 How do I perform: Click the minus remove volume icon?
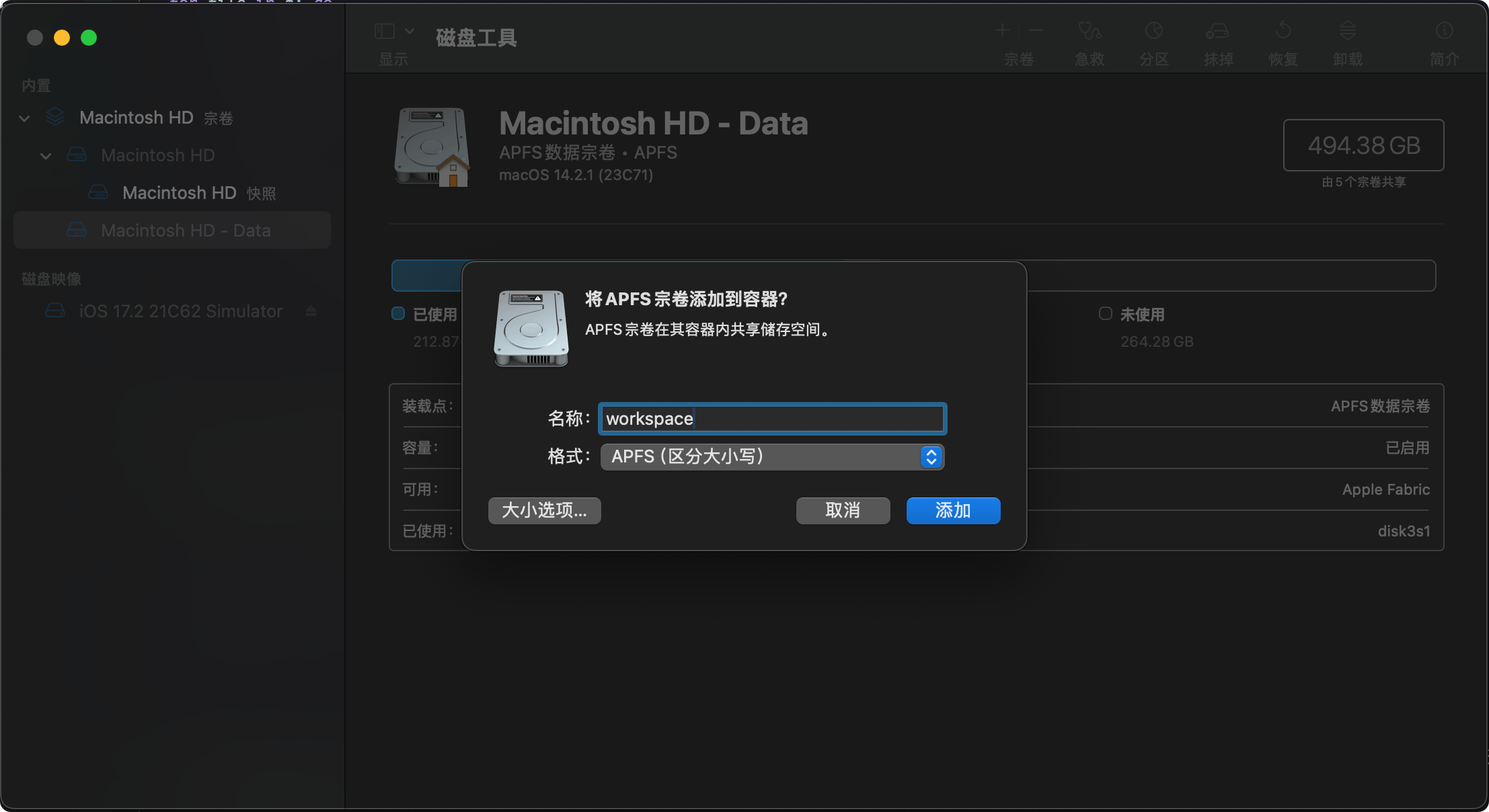click(1036, 30)
